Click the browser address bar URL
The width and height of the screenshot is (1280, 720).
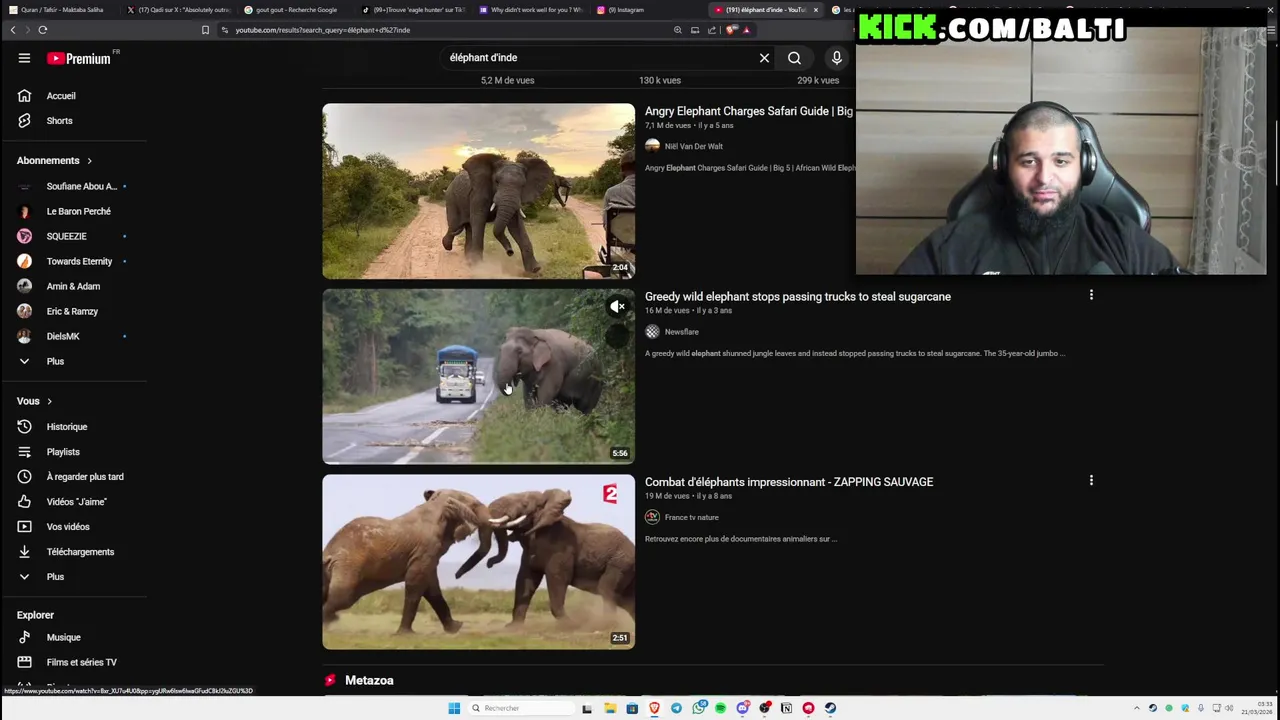(x=322, y=30)
